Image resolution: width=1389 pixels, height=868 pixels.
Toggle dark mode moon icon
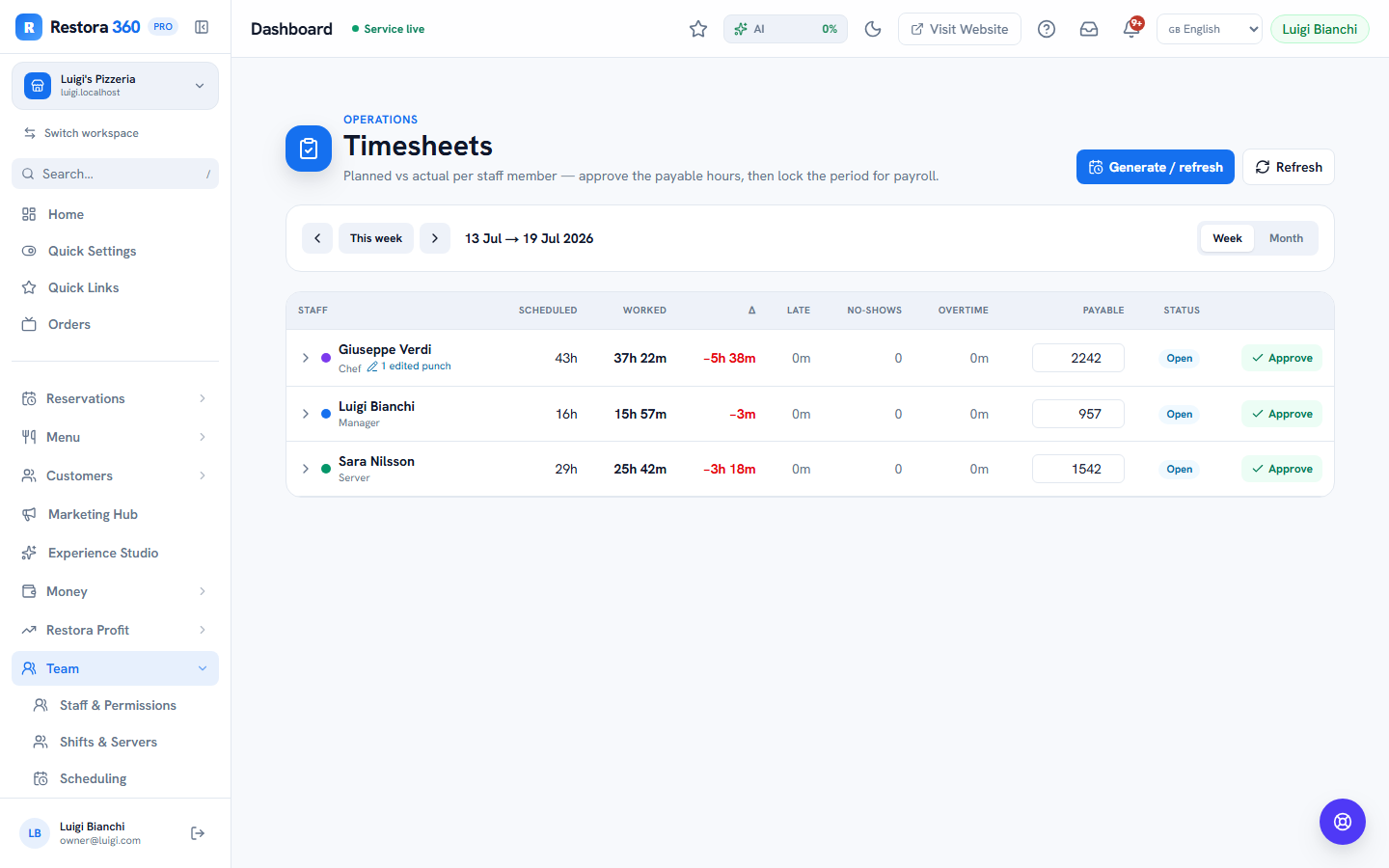click(x=873, y=29)
